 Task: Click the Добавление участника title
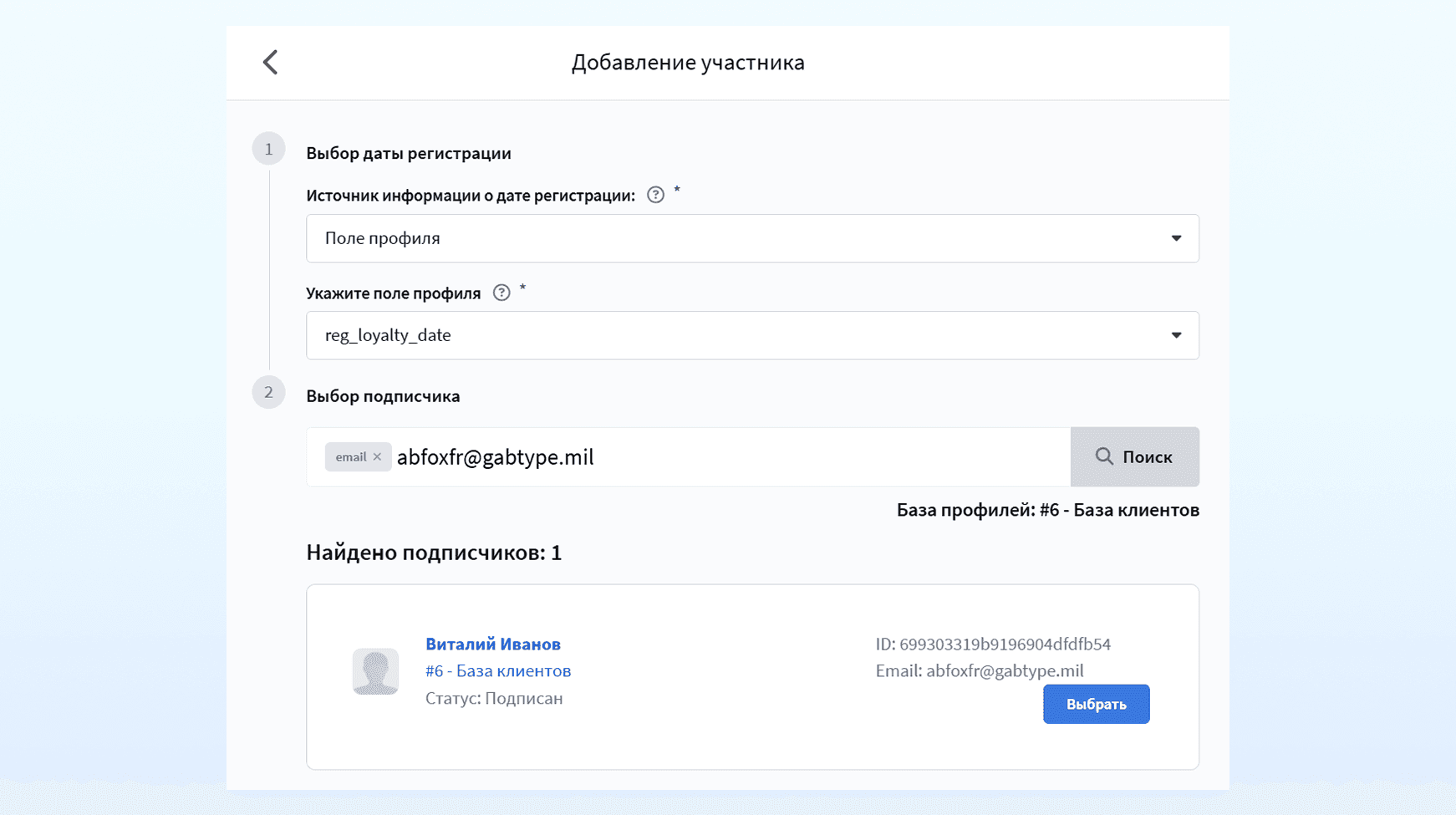[688, 63]
